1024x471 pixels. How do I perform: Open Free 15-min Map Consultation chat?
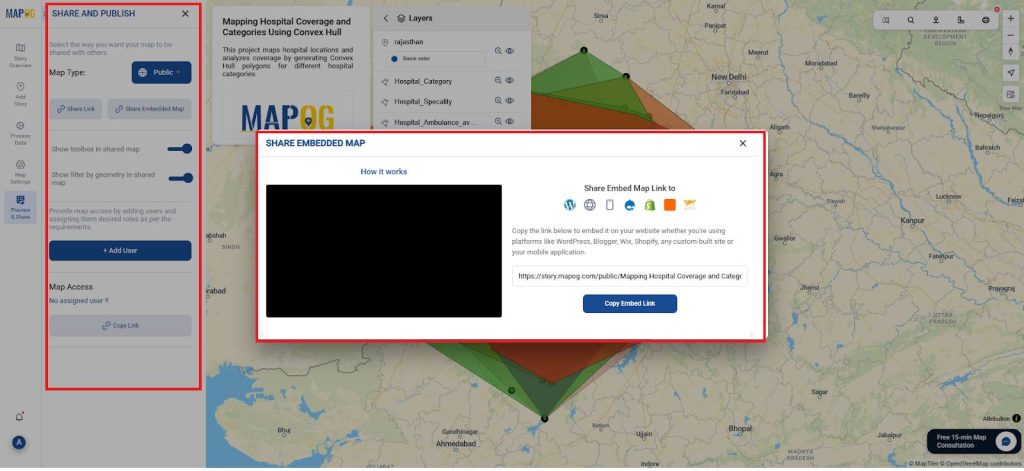[x=974, y=441]
